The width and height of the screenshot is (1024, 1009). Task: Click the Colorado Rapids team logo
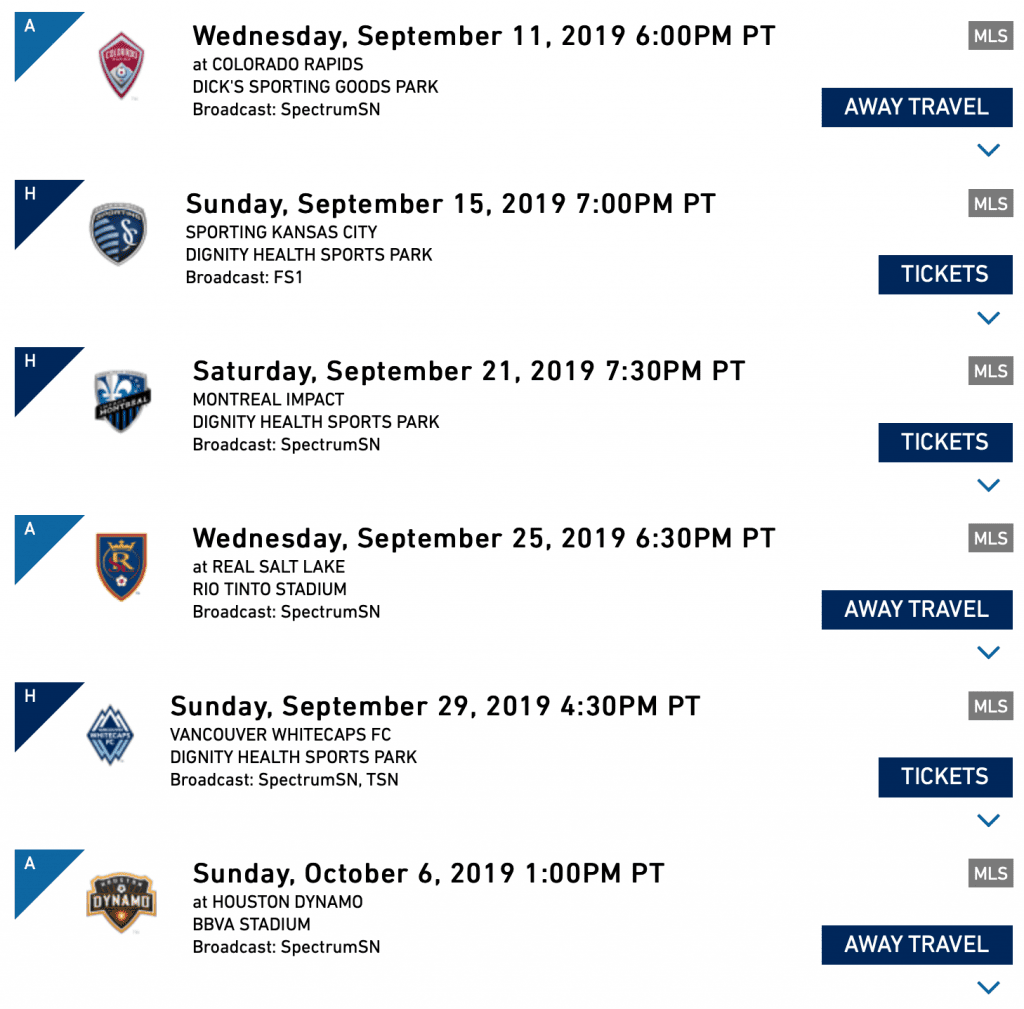click(x=121, y=65)
